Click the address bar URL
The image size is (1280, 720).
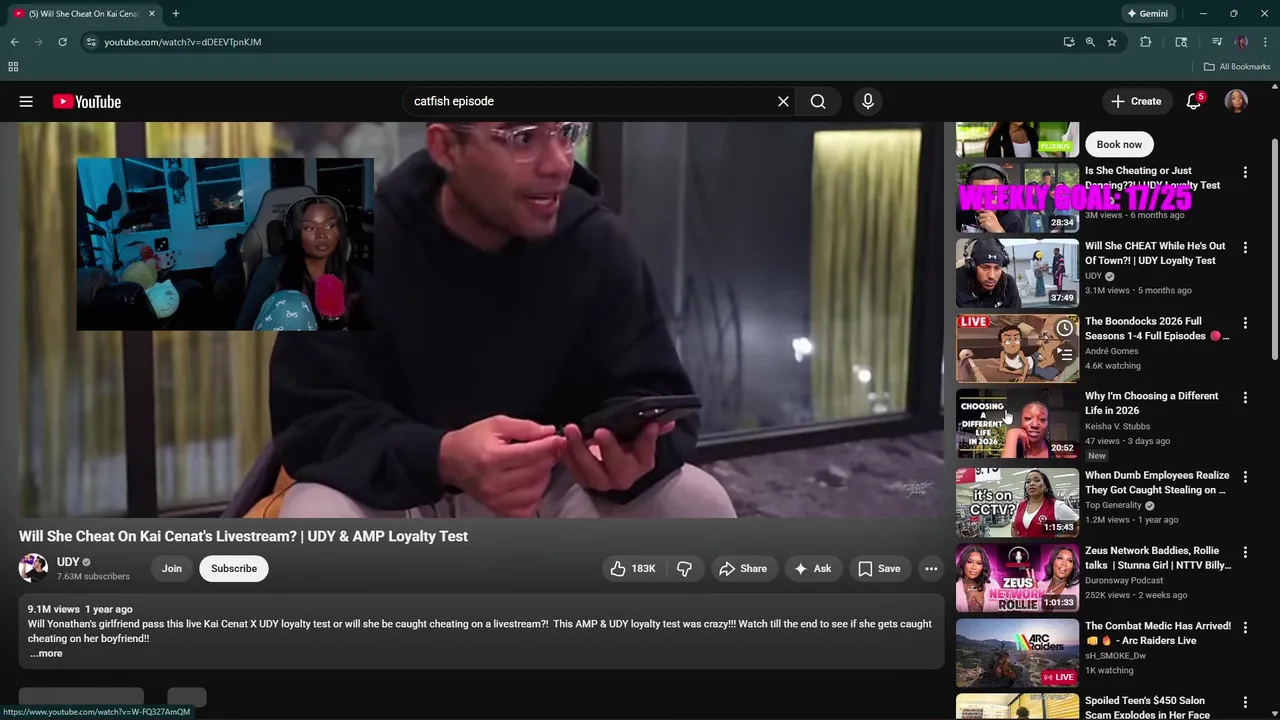click(x=183, y=42)
